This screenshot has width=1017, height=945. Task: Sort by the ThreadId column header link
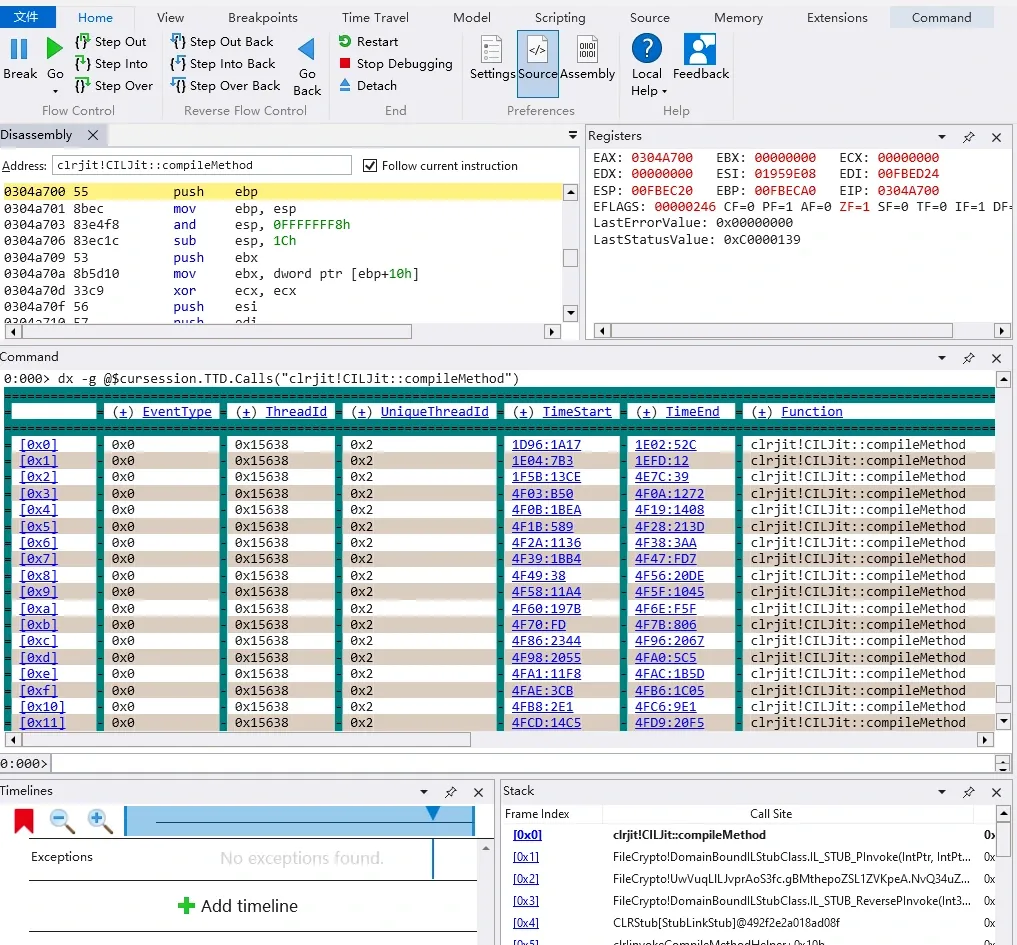(x=296, y=411)
